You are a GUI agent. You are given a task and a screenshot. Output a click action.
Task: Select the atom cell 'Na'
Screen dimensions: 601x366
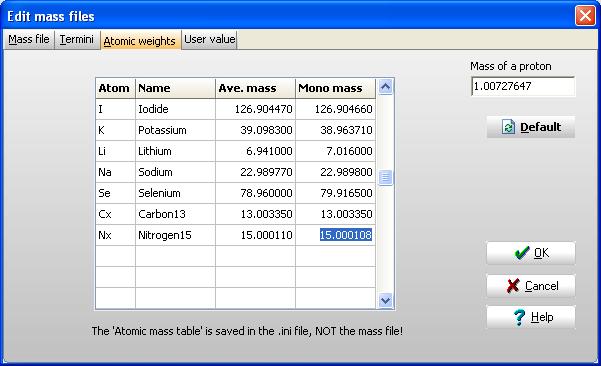(x=115, y=172)
